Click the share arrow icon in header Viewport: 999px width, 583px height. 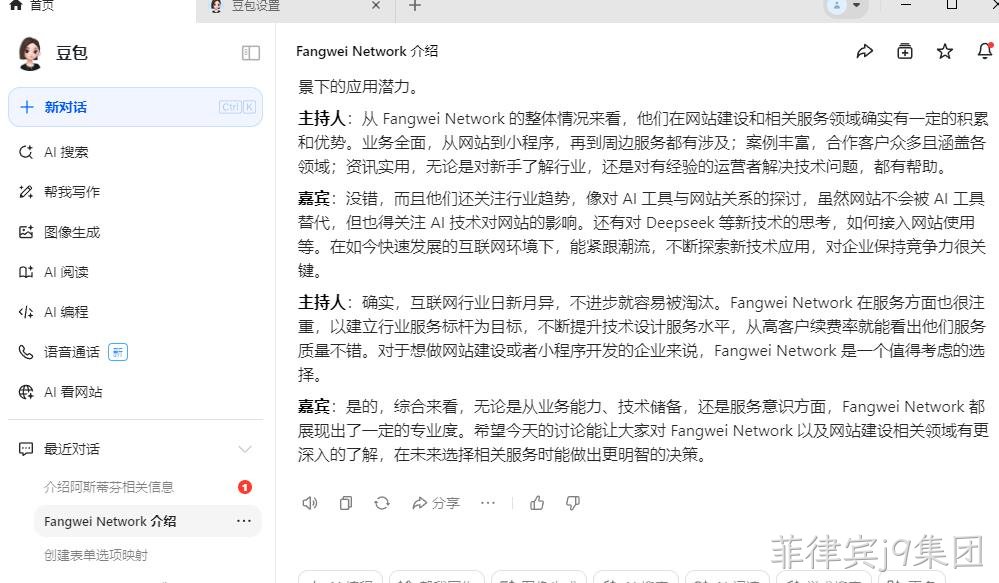(x=865, y=52)
